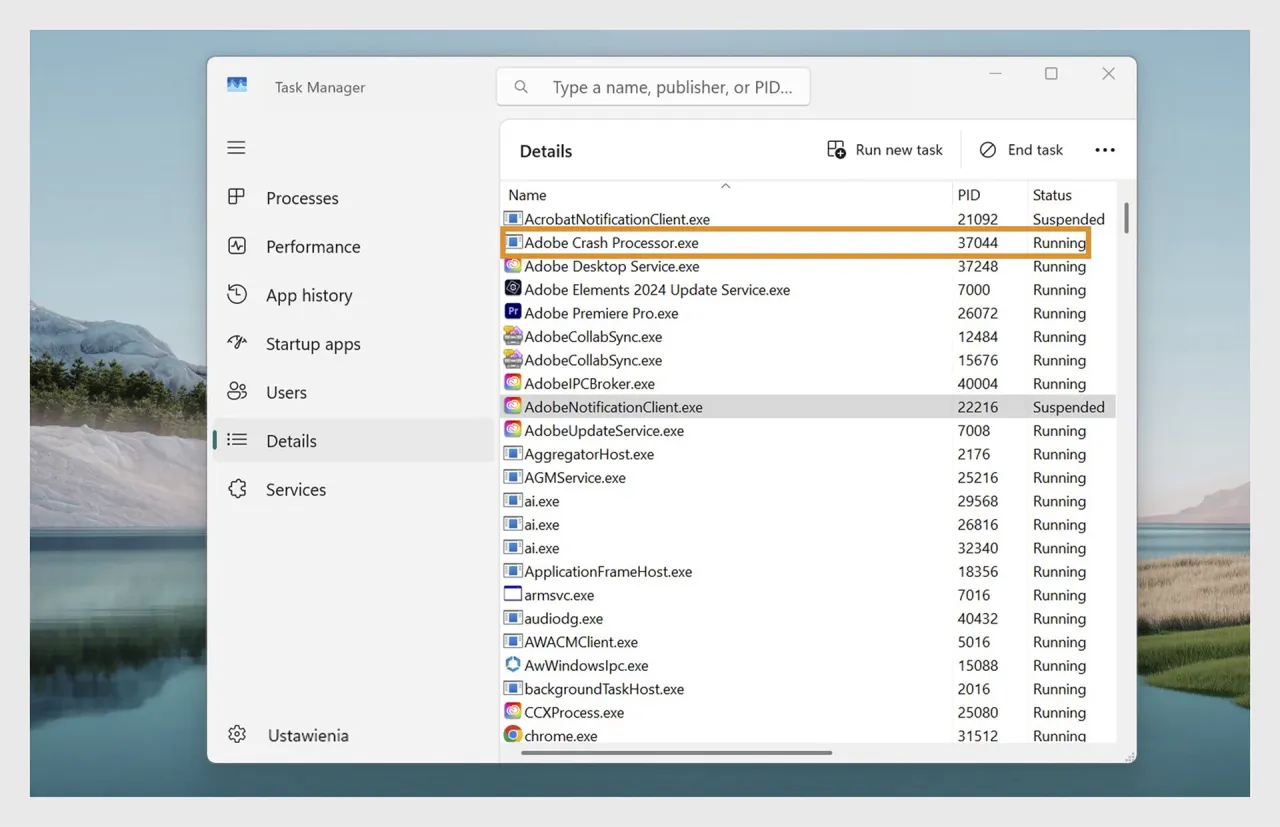Open the Services view
Image resolution: width=1280 pixels, height=827 pixels.
[x=295, y=489]
